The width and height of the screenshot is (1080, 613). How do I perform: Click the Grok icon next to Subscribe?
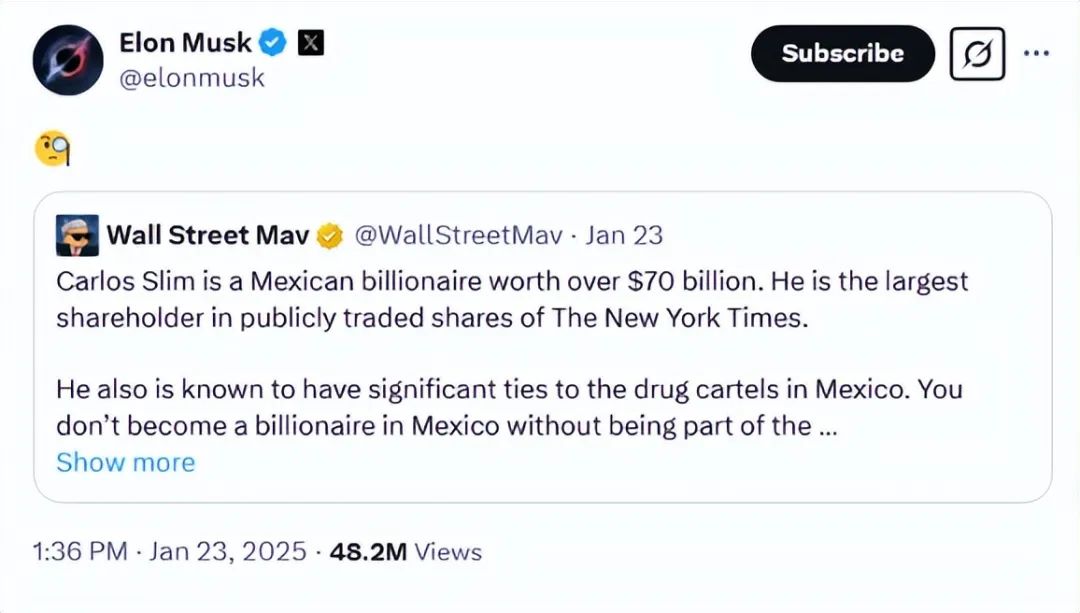click(x=977, y=54)
